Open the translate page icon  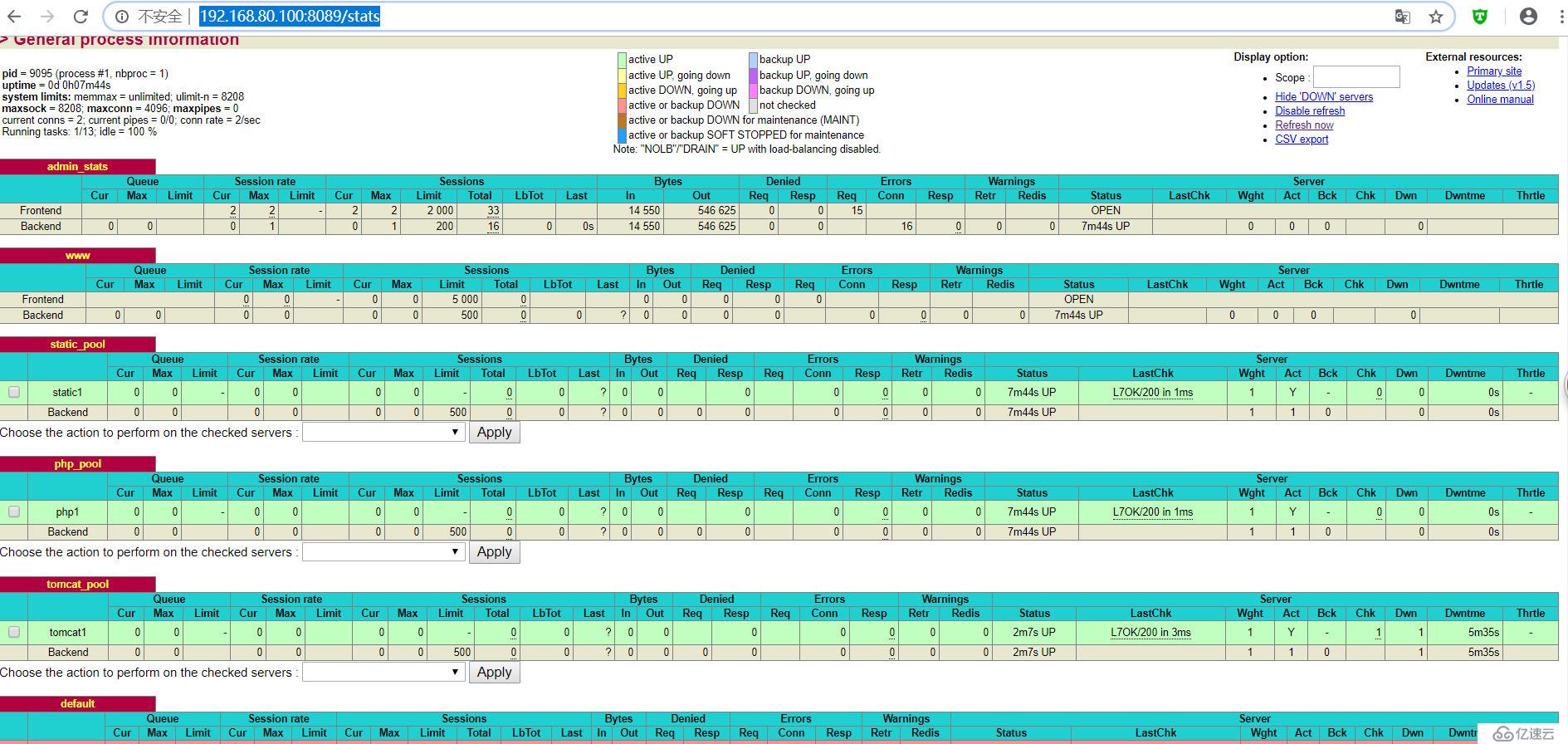pos(1403,17)
